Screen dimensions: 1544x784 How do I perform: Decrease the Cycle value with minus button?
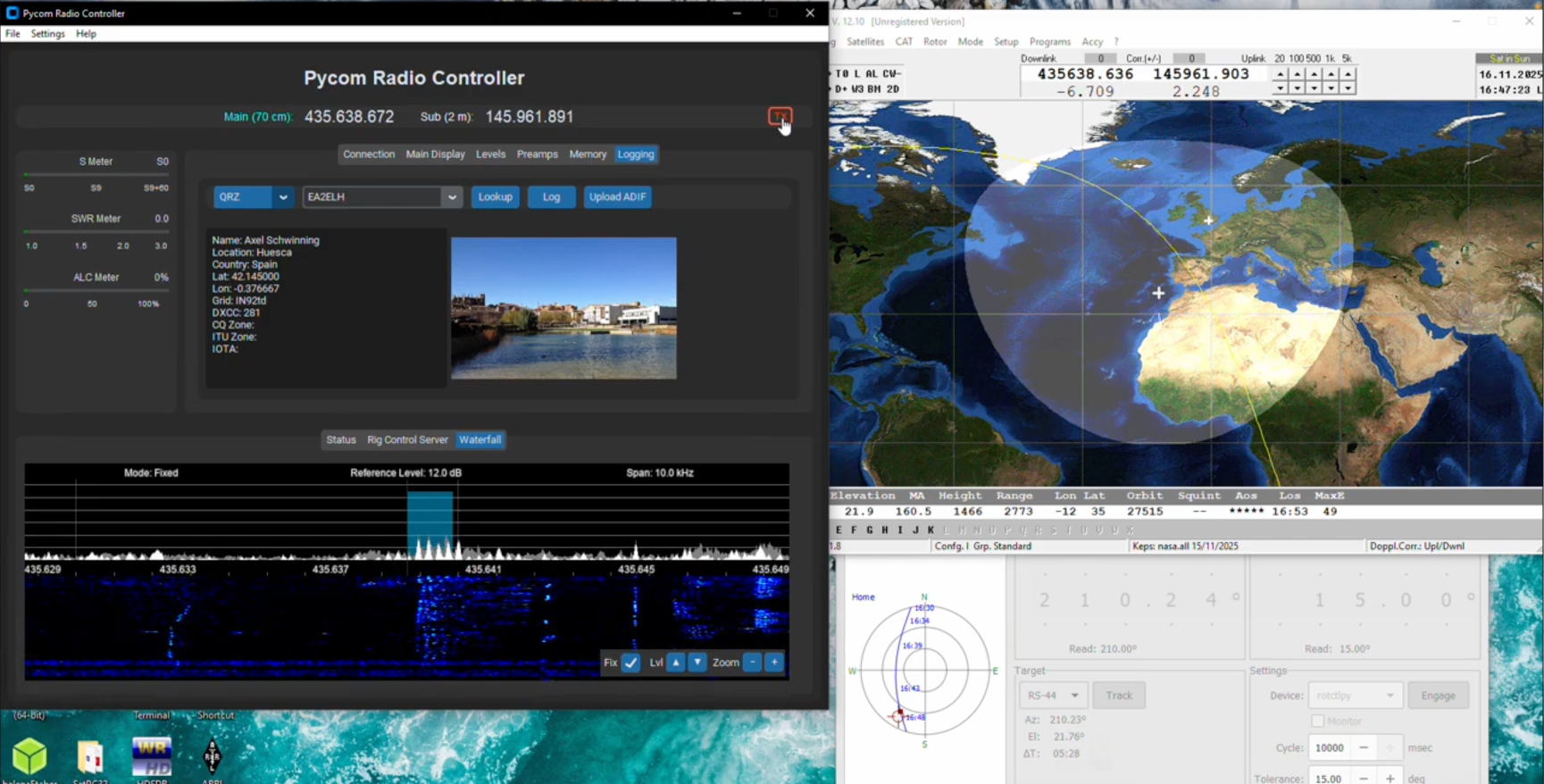1364,747
